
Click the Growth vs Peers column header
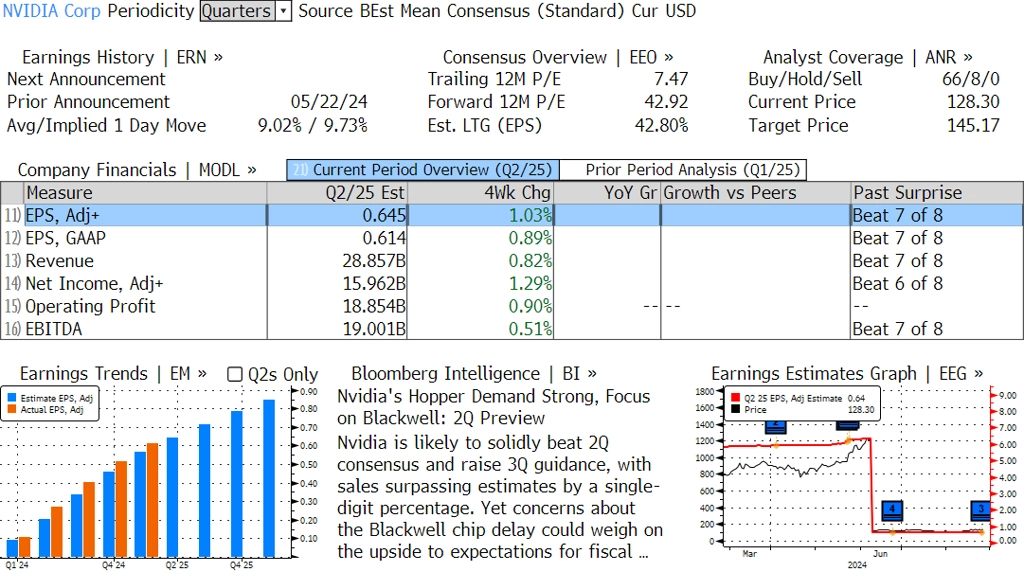click(756, 193)
